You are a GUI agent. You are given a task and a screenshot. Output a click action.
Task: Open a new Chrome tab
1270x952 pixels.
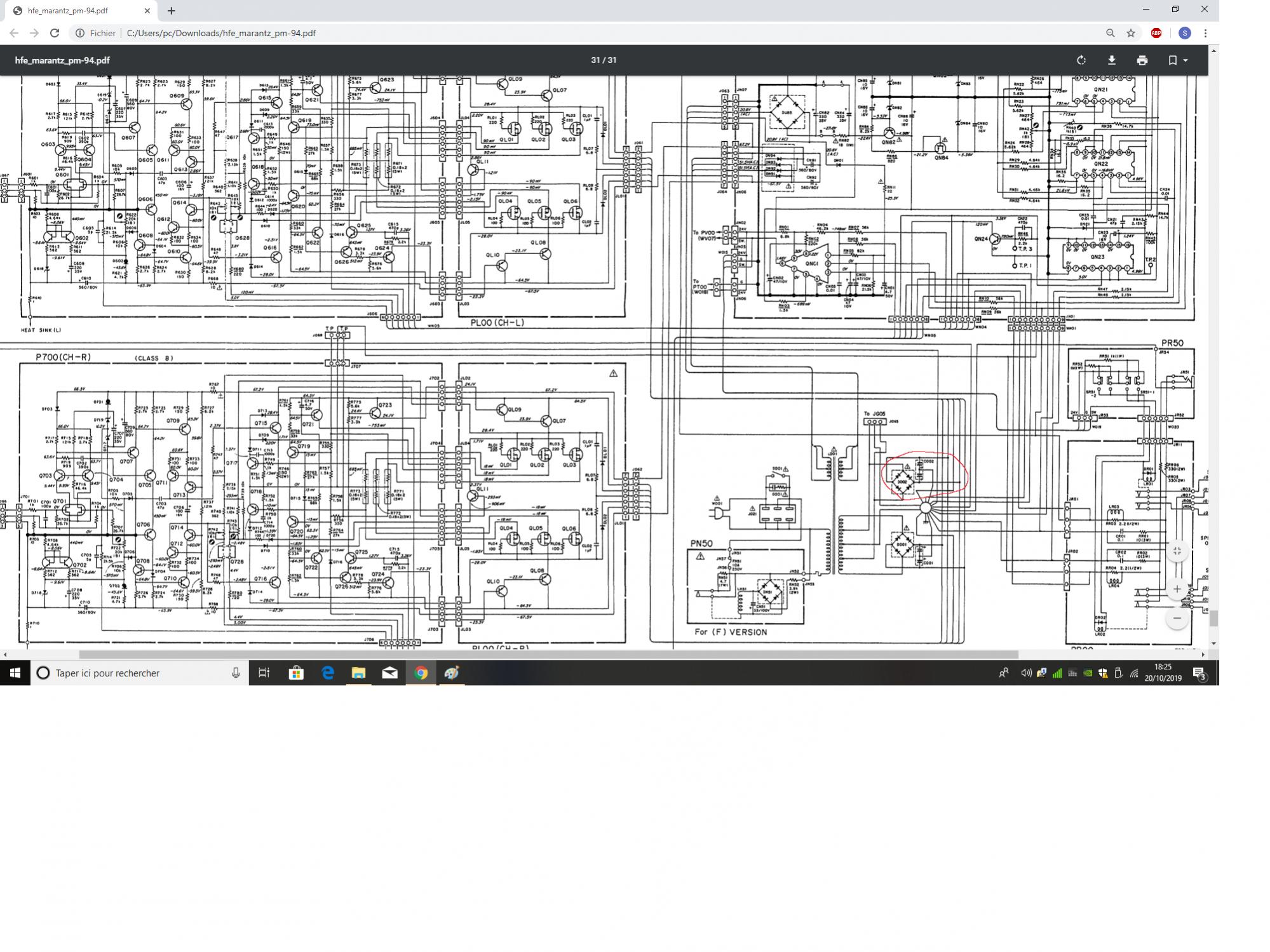pyautogui.click(x=172, y=11)
